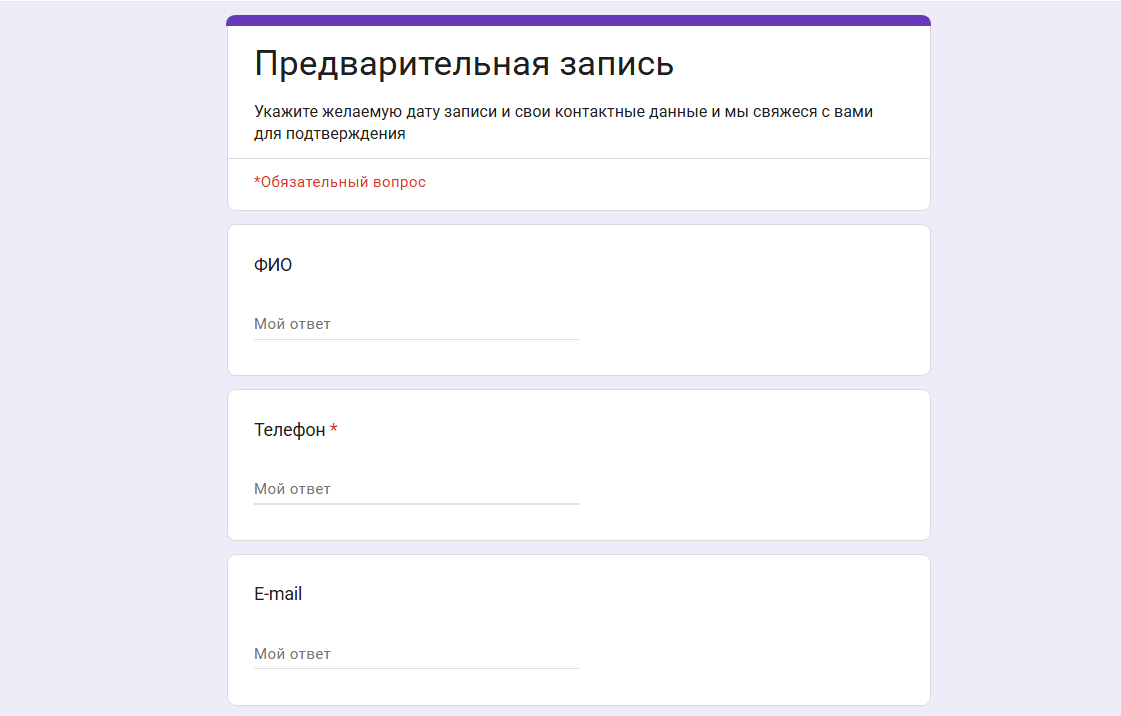Click the form title Предварительная запись
Image resolution: width=1121 pixels, height=716 pixels.
pyautogui.click(x=463, y=64)
